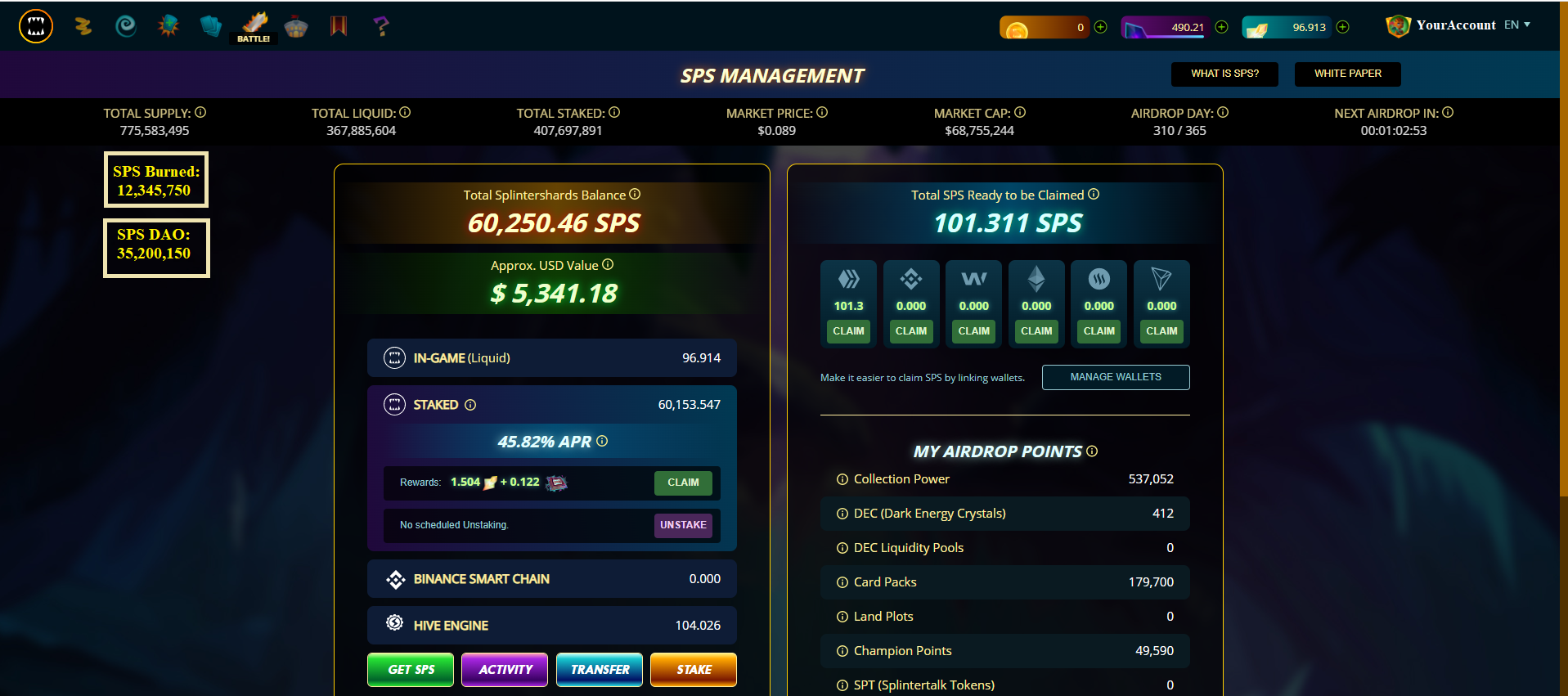
Task: Click the info icon next to Total Liquid
Action: pyautogui.click(x=405, y=112)
